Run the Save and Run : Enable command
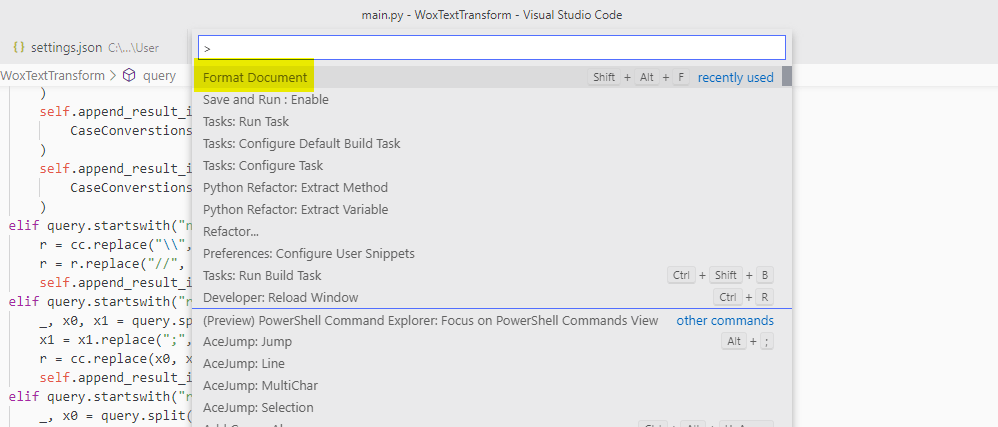This screenshot has height=427, width=998. (x=265, y=99)
